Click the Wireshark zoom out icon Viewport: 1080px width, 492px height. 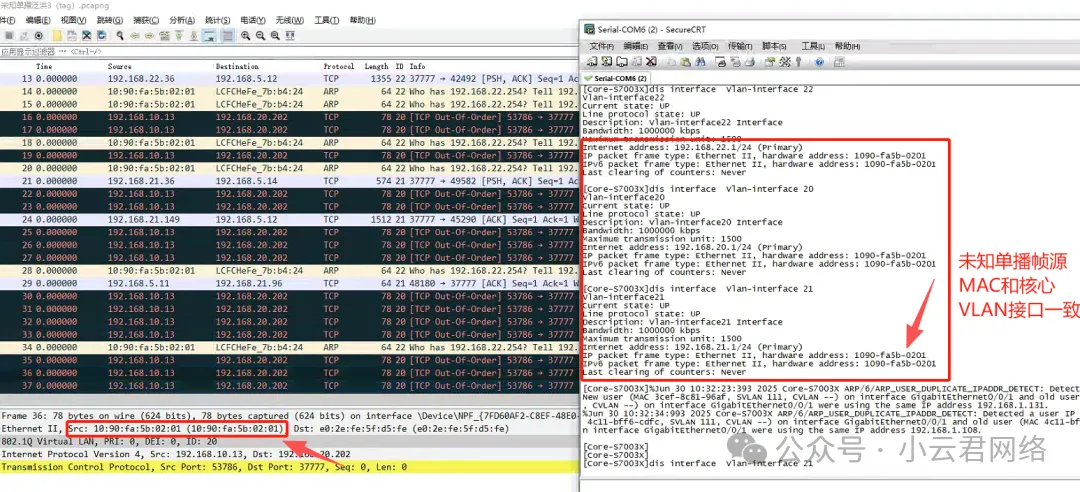tap(260, 36)
